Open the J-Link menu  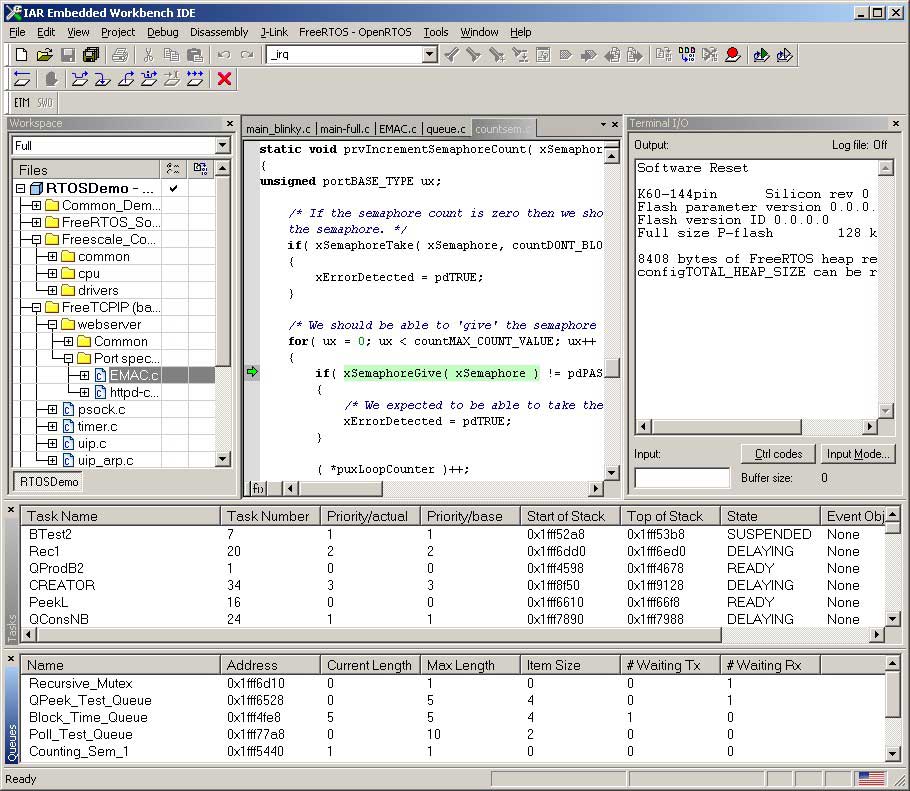[x=274, y=32]
